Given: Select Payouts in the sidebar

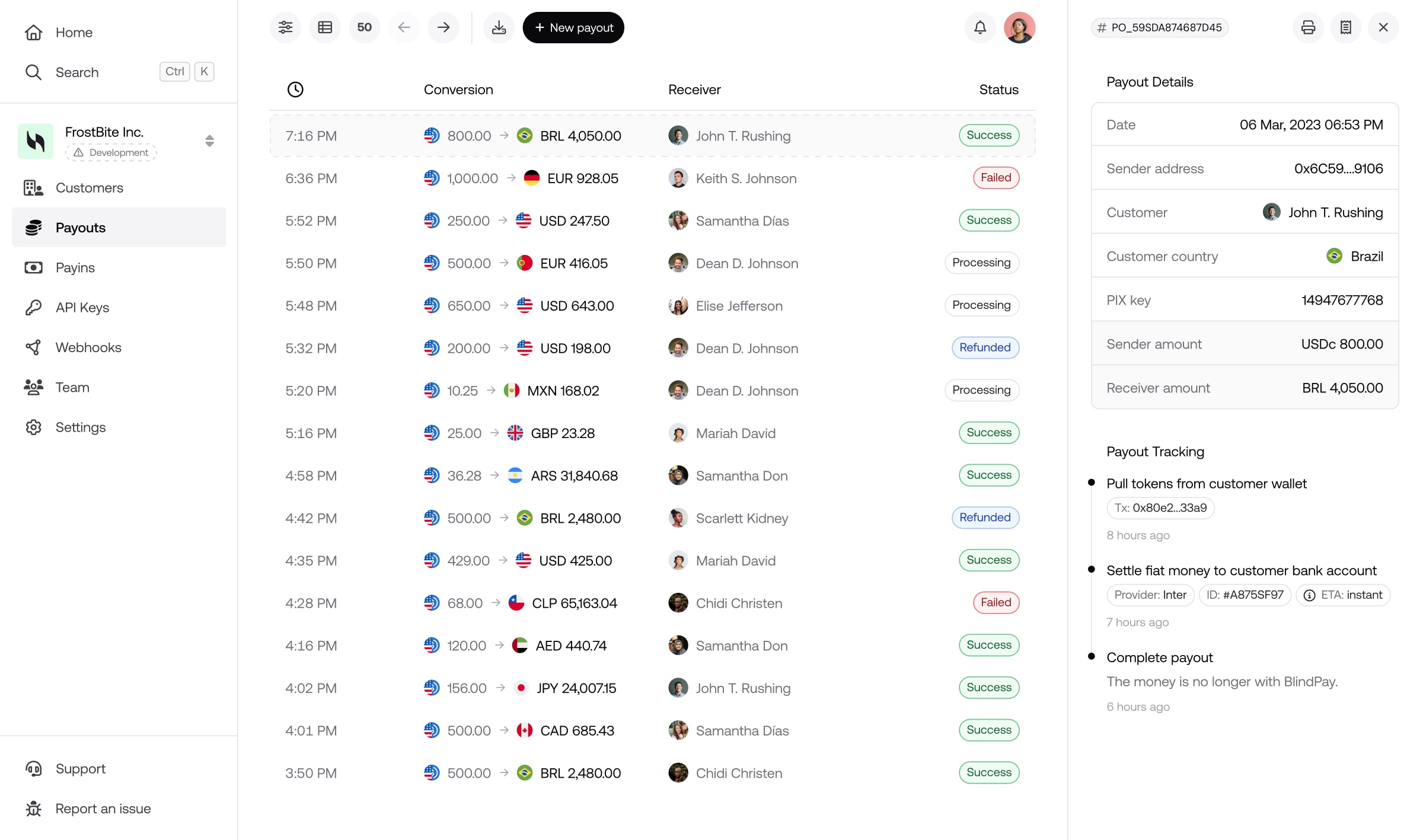Looking at the screenshot, I should (80, 227).
